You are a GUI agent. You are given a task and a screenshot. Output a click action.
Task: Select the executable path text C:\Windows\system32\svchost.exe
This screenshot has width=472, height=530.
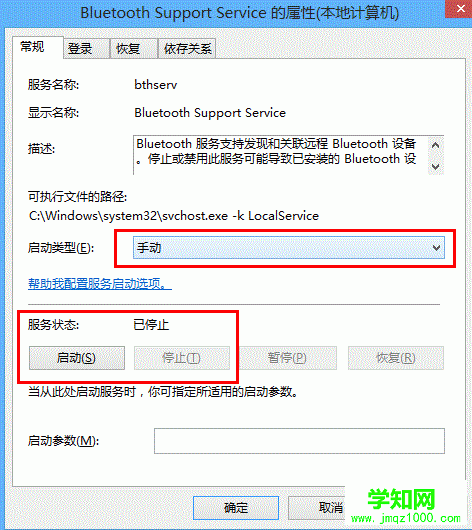coord(128,216)
